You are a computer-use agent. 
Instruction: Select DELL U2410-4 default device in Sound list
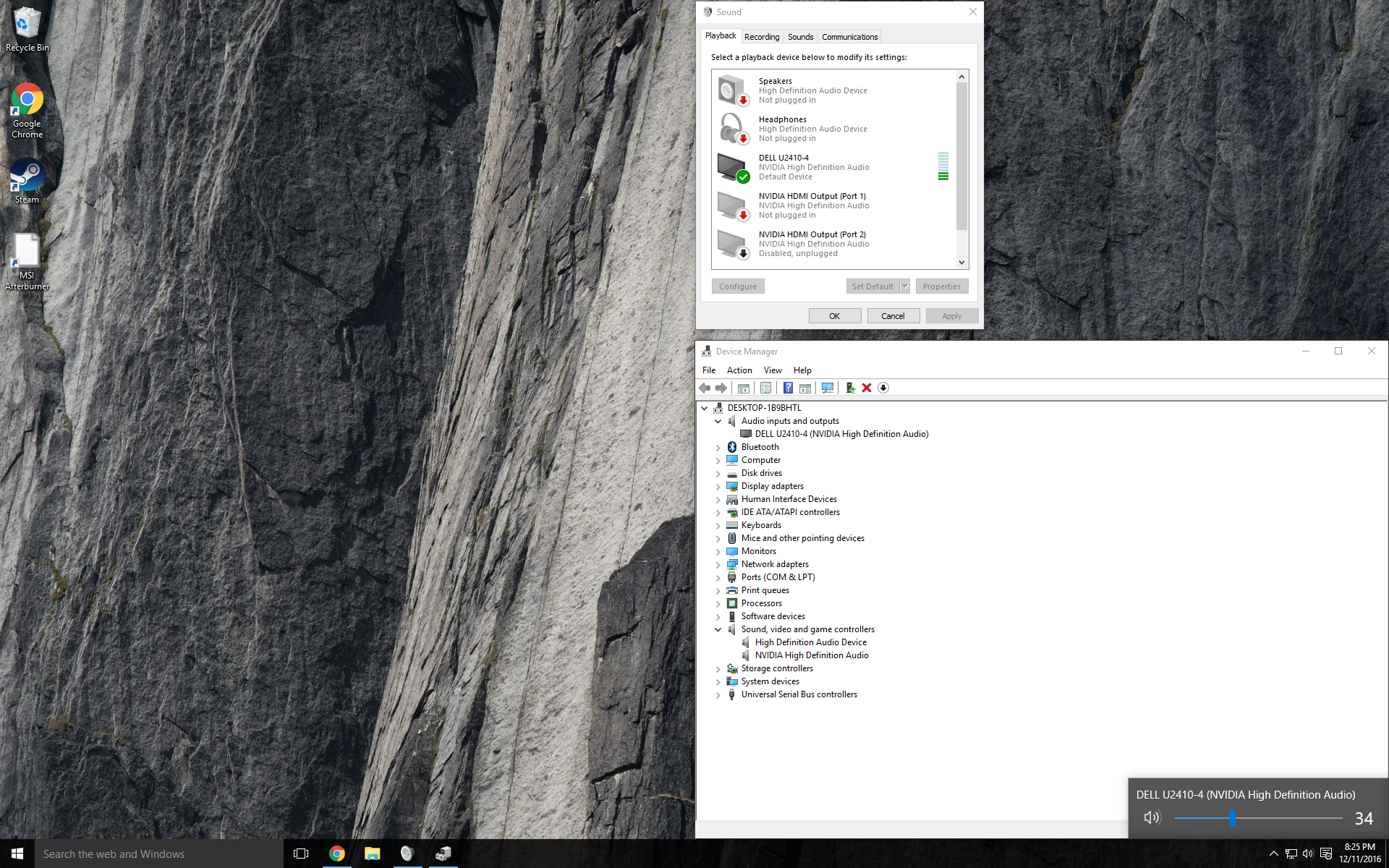click(835, 167)
